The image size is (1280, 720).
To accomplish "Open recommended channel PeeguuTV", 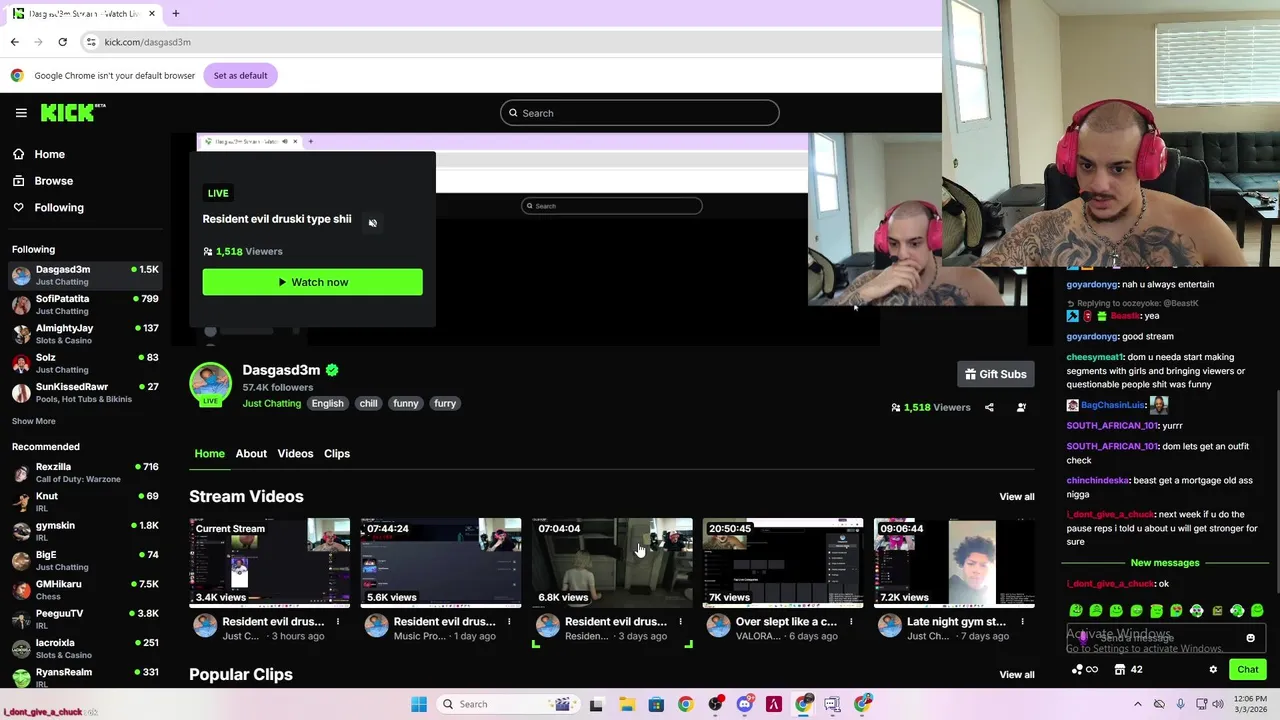I will tap(85, 619).
